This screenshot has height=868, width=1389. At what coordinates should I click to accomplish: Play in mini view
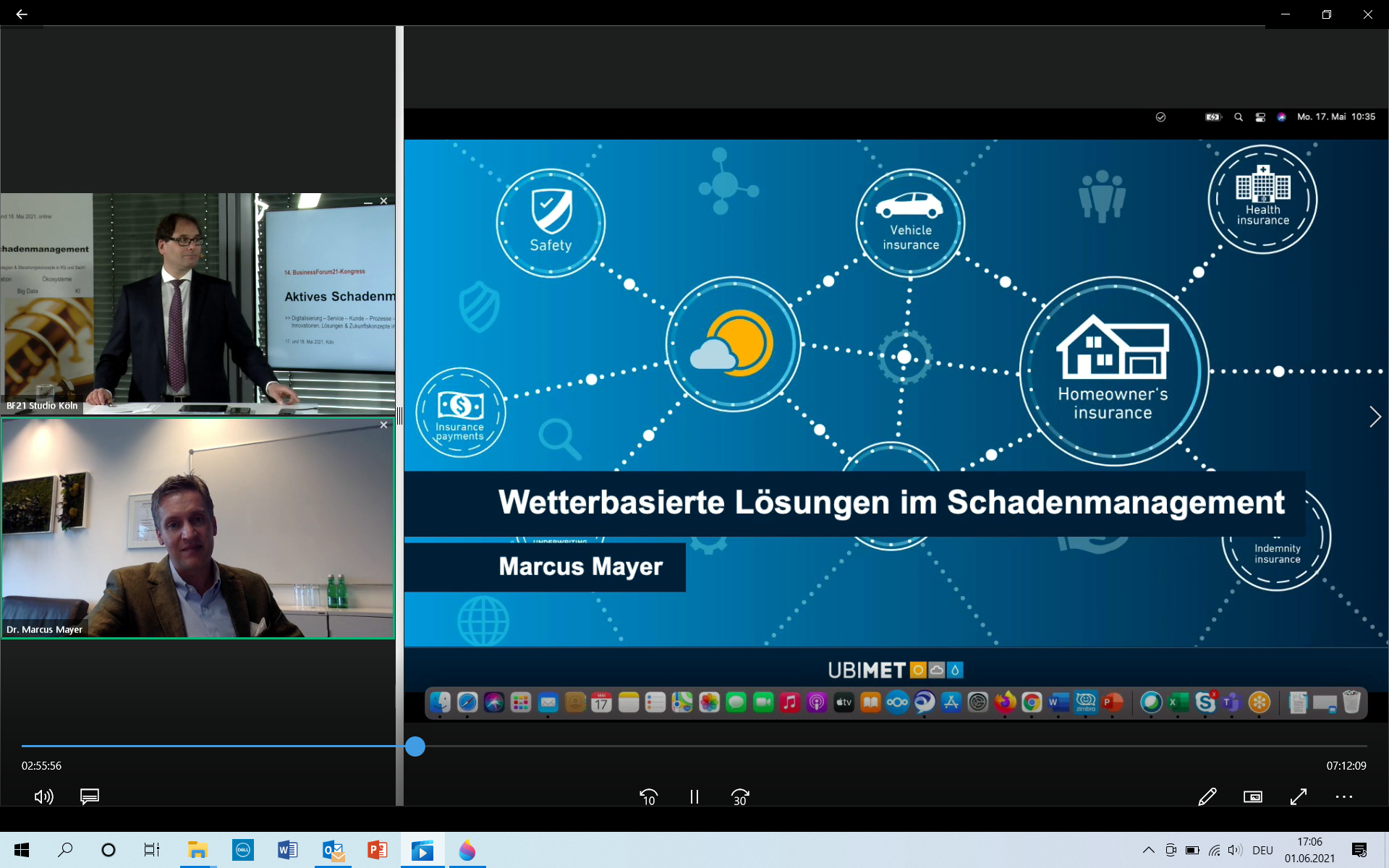(x=1252, y=796)
